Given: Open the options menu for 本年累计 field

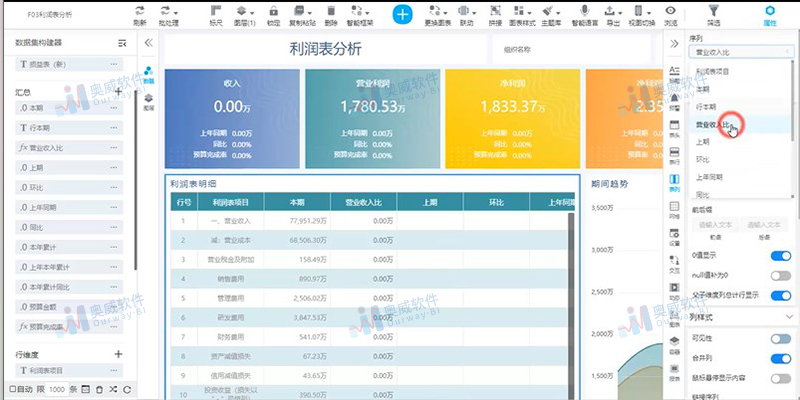Looking at the screenshot, I should [x=113, y=247].
